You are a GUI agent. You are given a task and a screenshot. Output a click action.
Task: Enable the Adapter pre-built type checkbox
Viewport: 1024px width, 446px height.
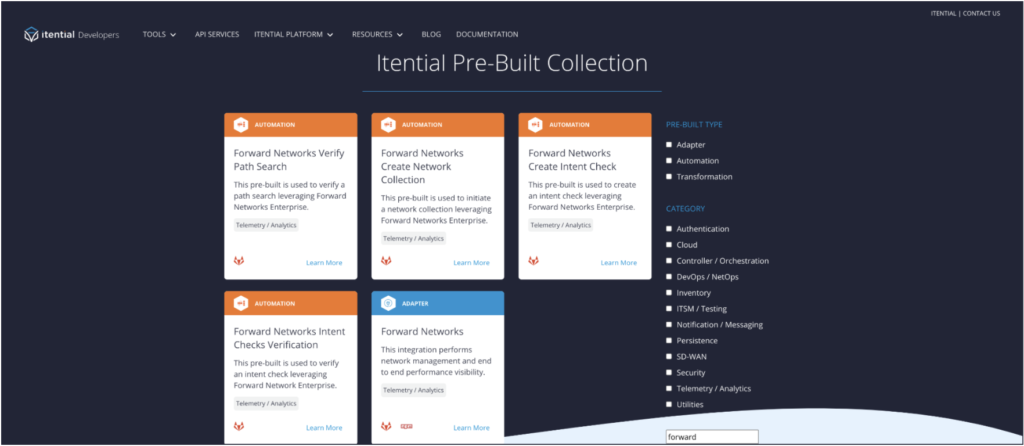click(x=669, y=145)
